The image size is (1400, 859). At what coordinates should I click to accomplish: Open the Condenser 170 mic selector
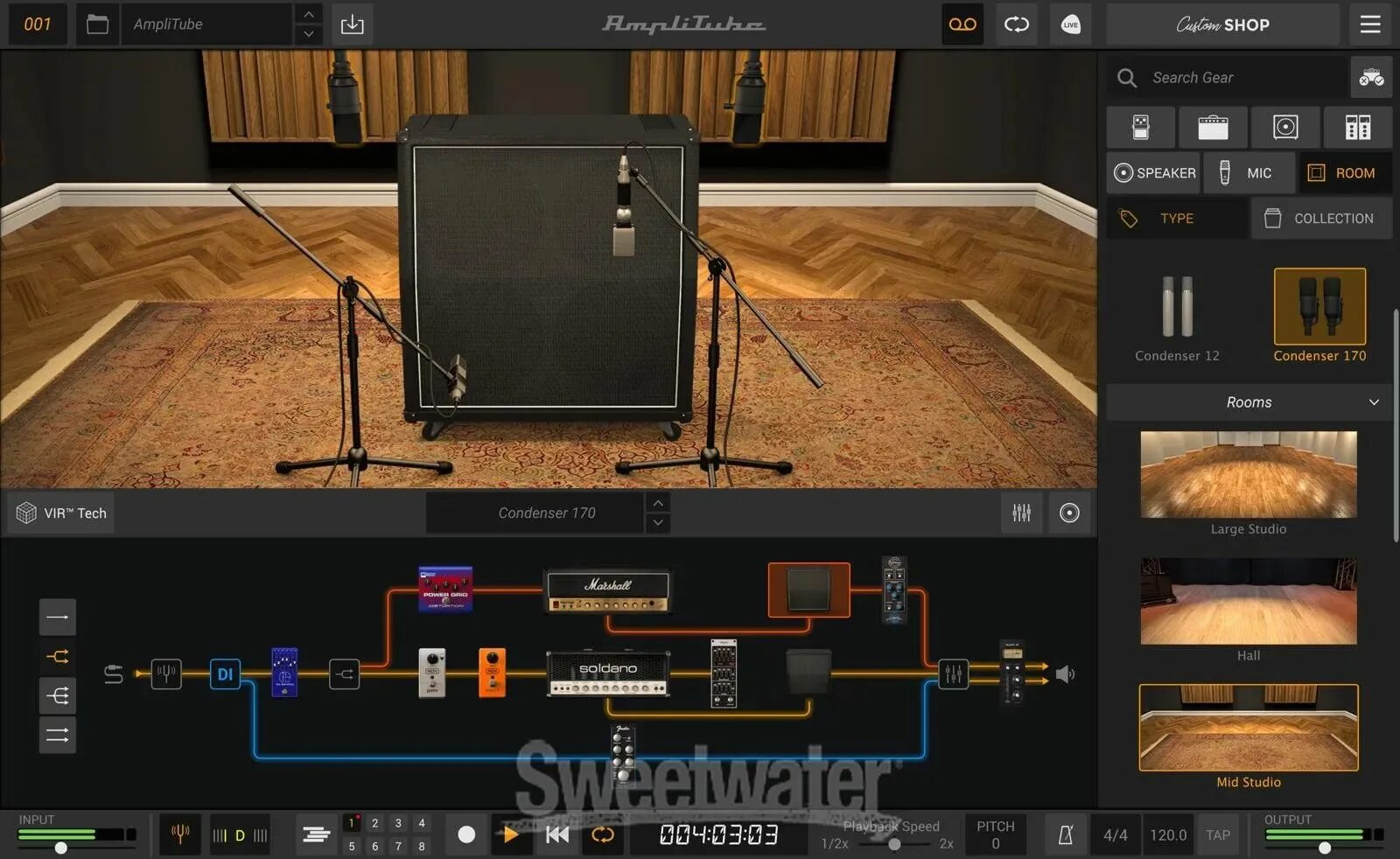click(x=535, y=513)
